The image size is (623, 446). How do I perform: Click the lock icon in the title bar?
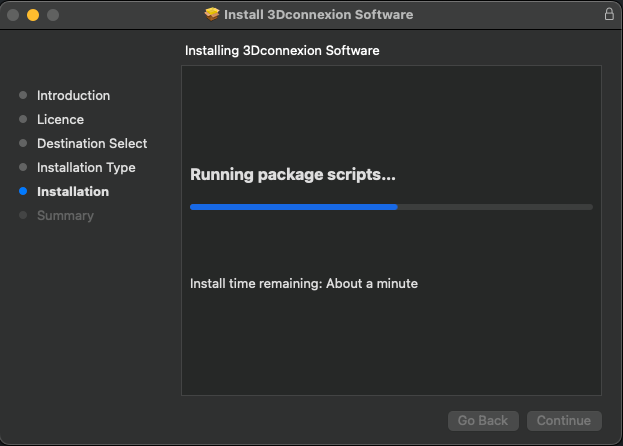[609, 15]
